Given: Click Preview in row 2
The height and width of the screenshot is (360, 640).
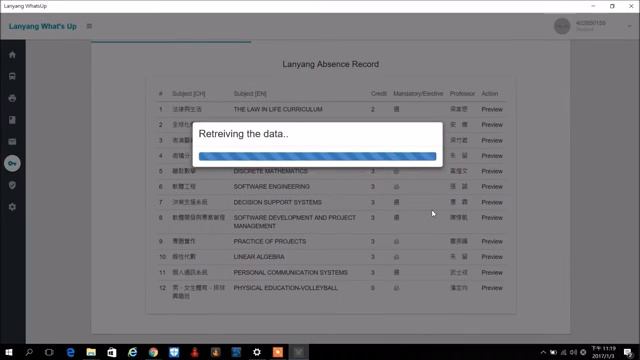Looking at the screenshot, I should pos(492,125).
